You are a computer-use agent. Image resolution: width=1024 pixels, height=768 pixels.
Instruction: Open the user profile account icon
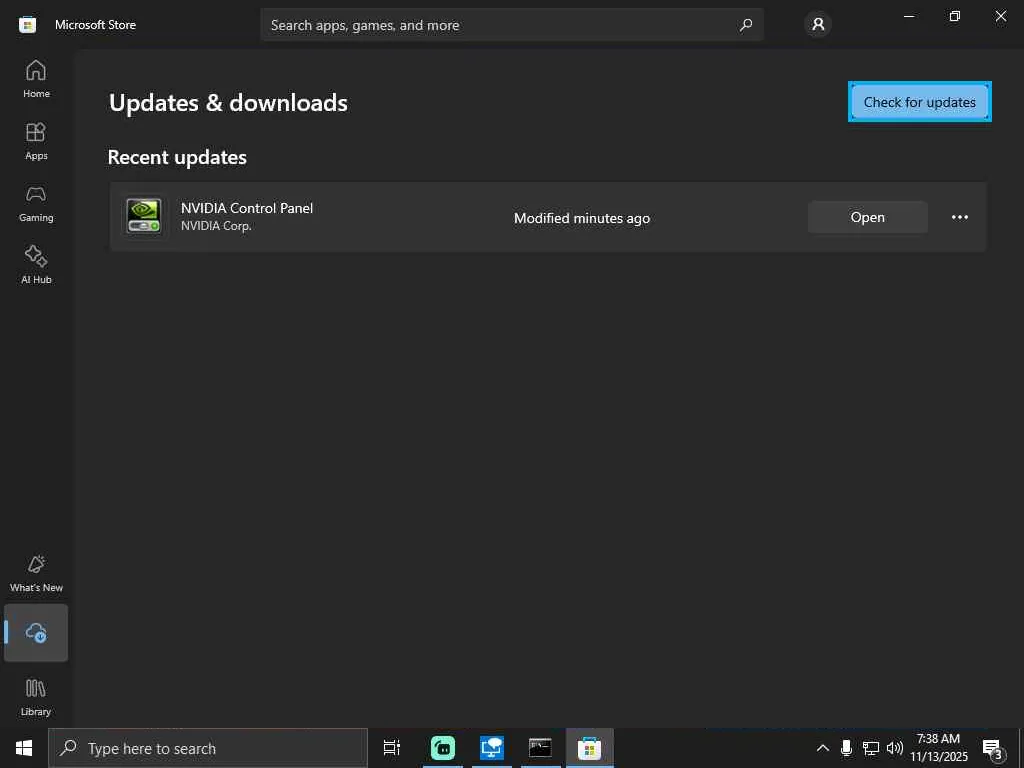tap(818, 25)
